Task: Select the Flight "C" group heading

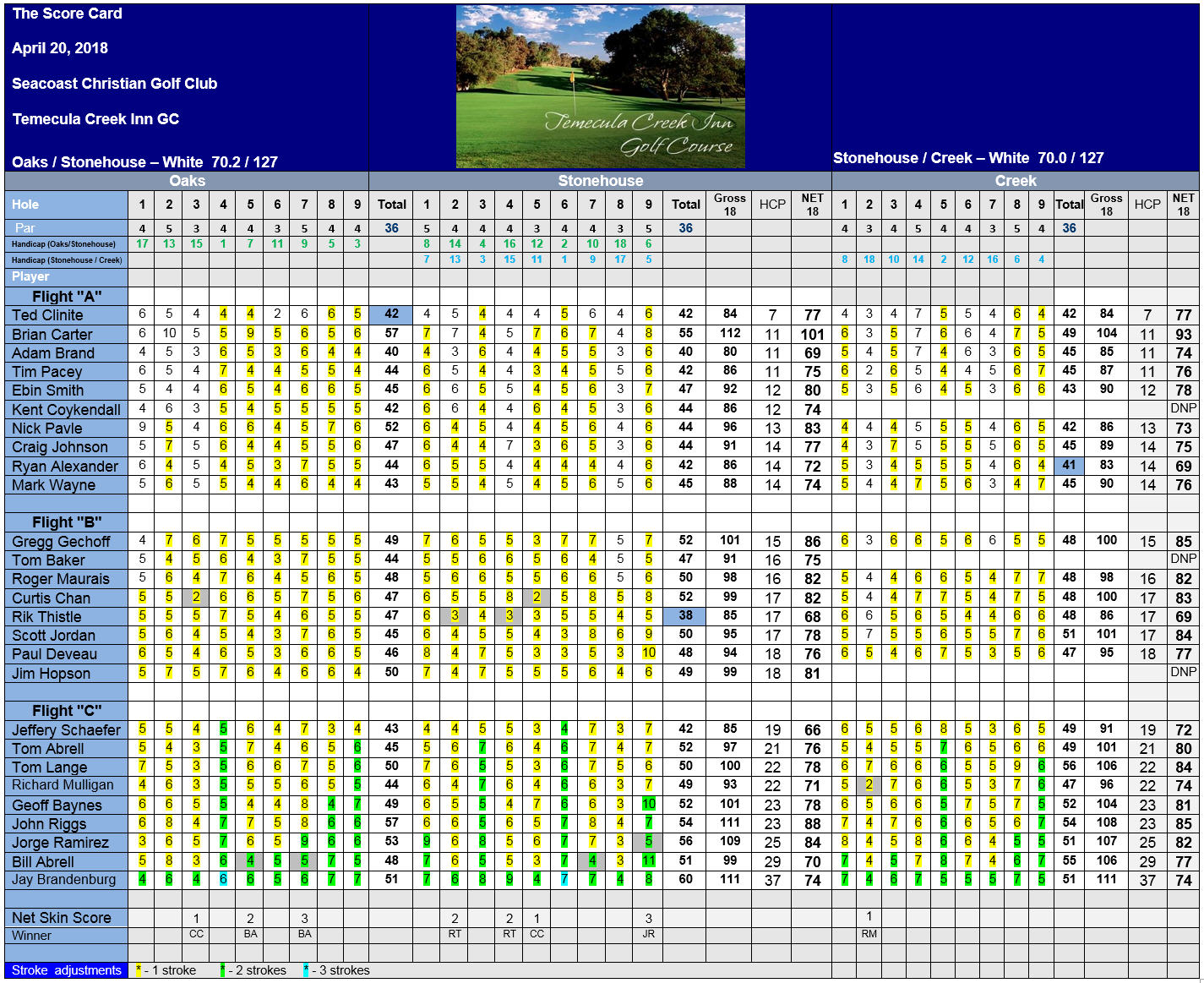Action: point(67,711)
